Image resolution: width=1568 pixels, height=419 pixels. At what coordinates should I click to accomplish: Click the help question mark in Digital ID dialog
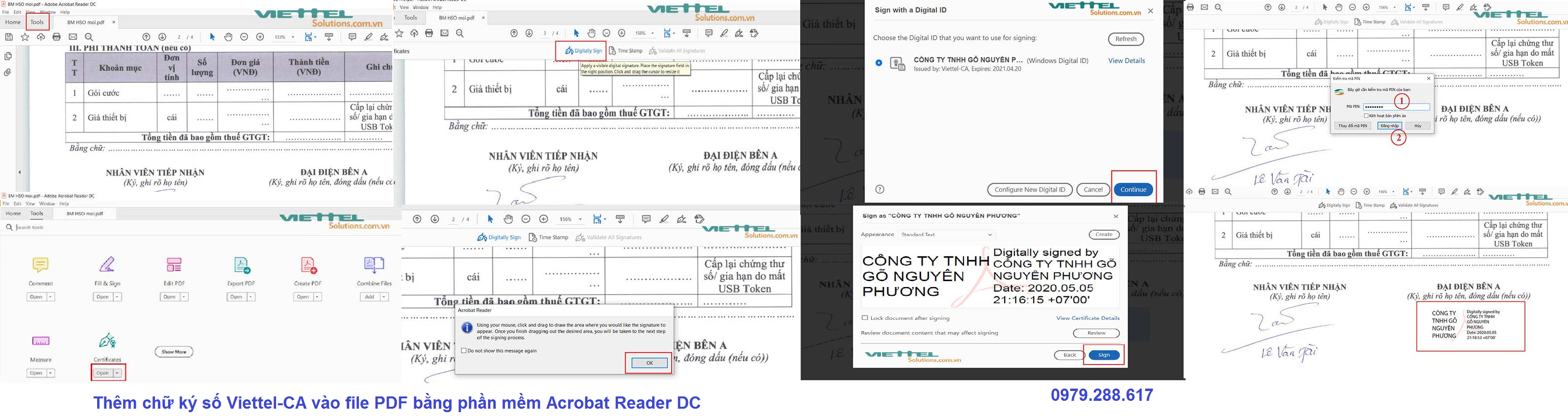880,189
